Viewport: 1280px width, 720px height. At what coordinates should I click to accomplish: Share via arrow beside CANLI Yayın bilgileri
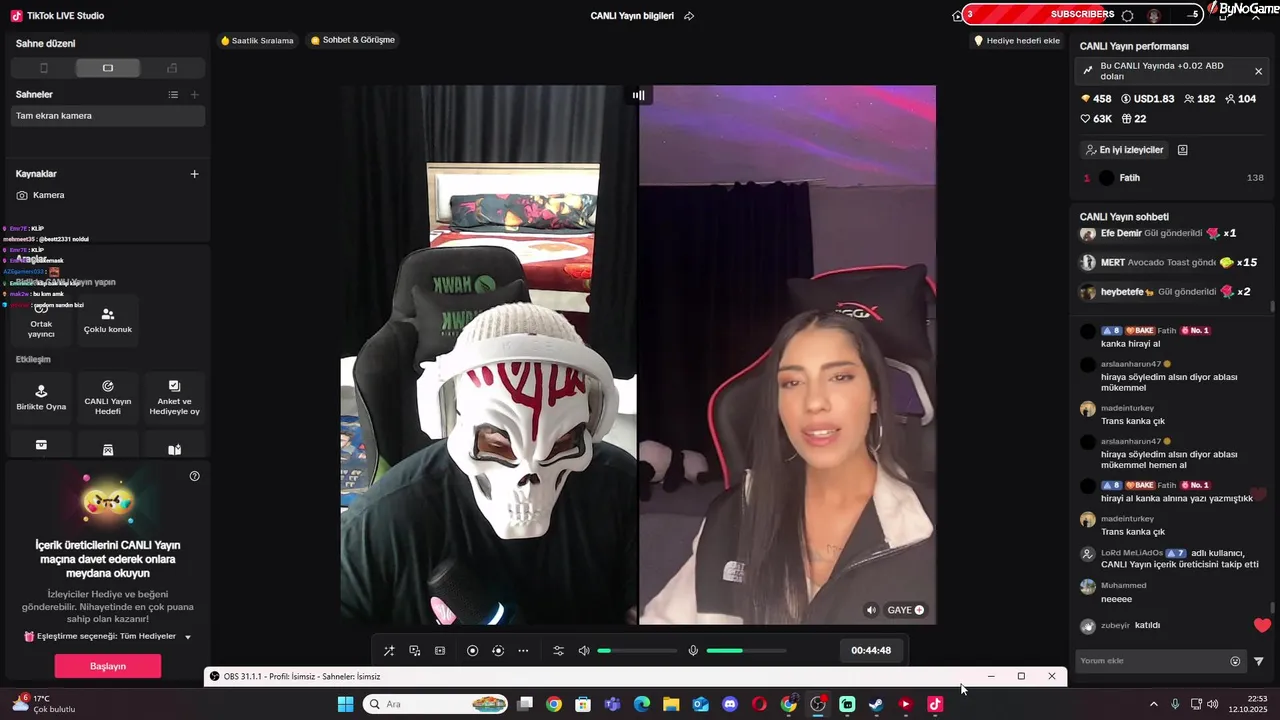689,16
